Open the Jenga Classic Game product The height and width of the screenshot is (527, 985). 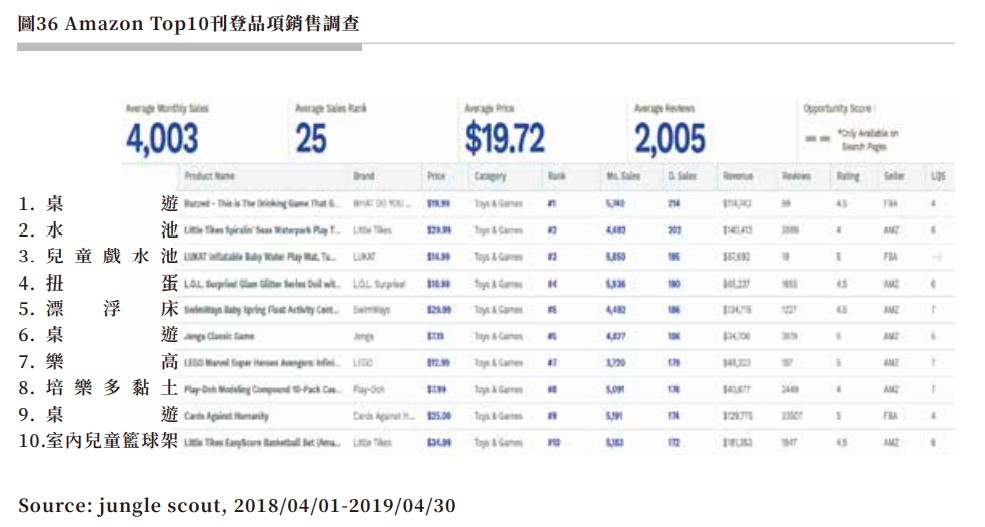point(219,336)
